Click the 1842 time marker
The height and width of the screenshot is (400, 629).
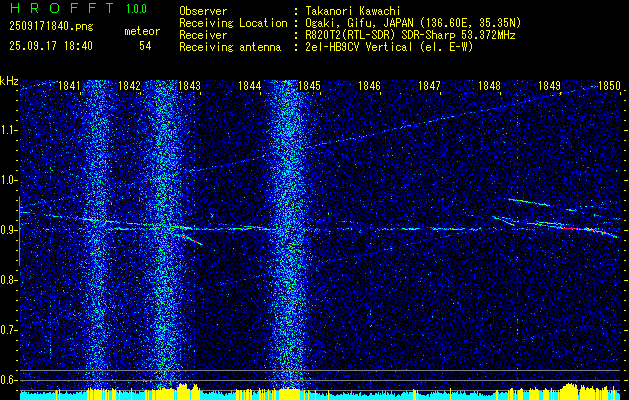click(130, 85)
